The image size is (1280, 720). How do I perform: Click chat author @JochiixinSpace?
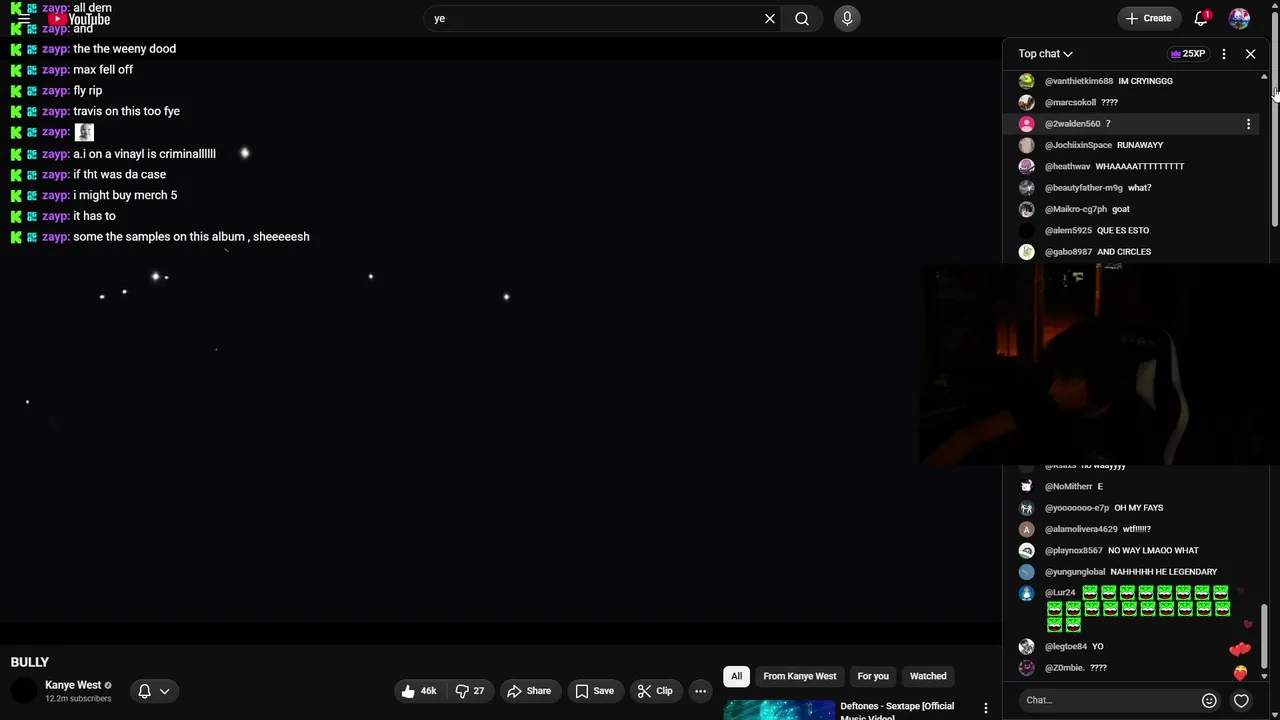point(1078,145)
